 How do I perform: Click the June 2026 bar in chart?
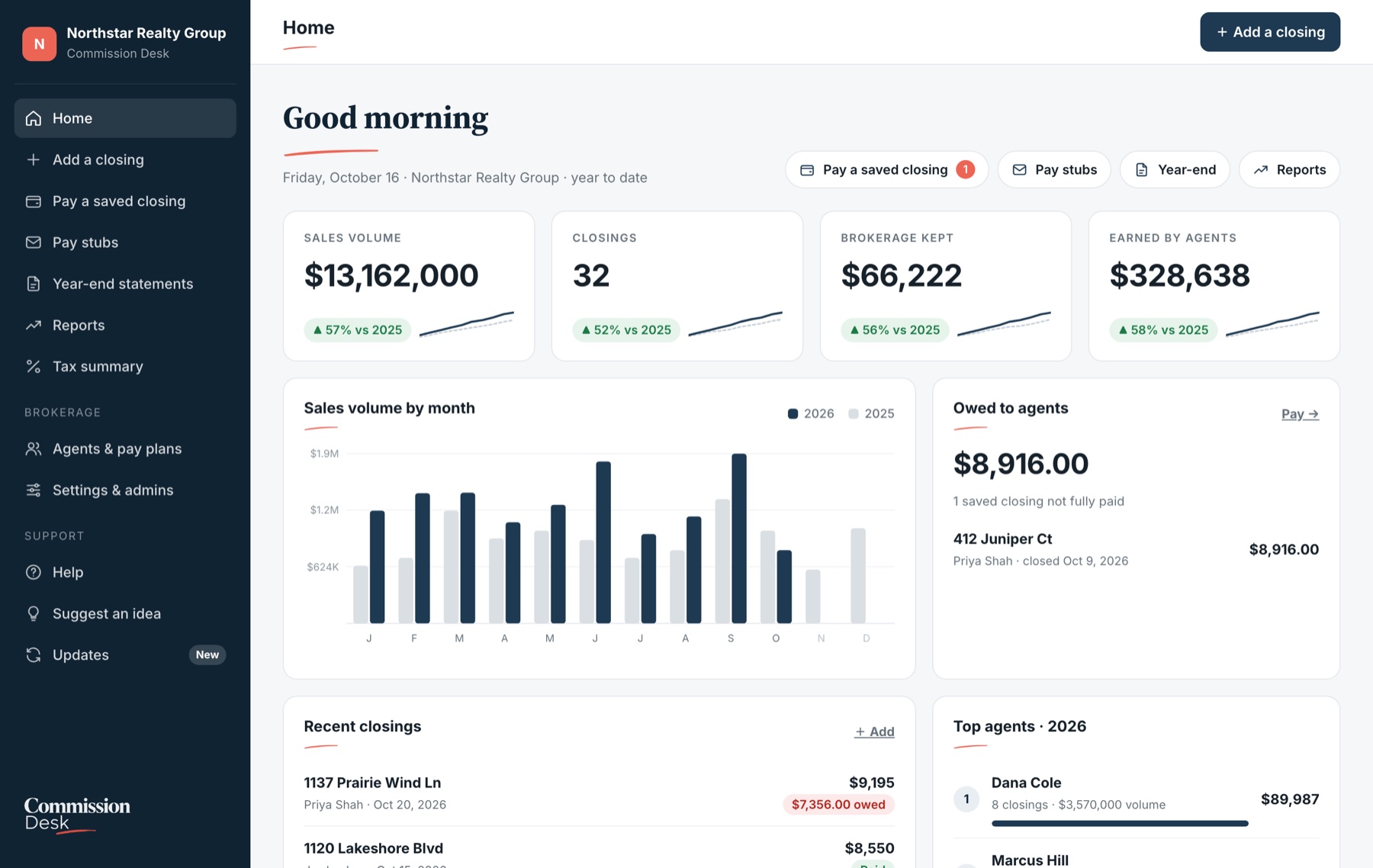tap(603, 542)
